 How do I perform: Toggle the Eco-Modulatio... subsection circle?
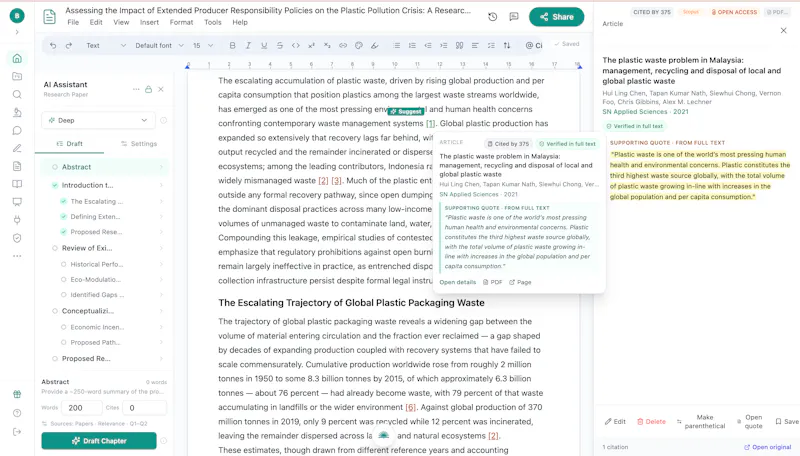point(63,280)
